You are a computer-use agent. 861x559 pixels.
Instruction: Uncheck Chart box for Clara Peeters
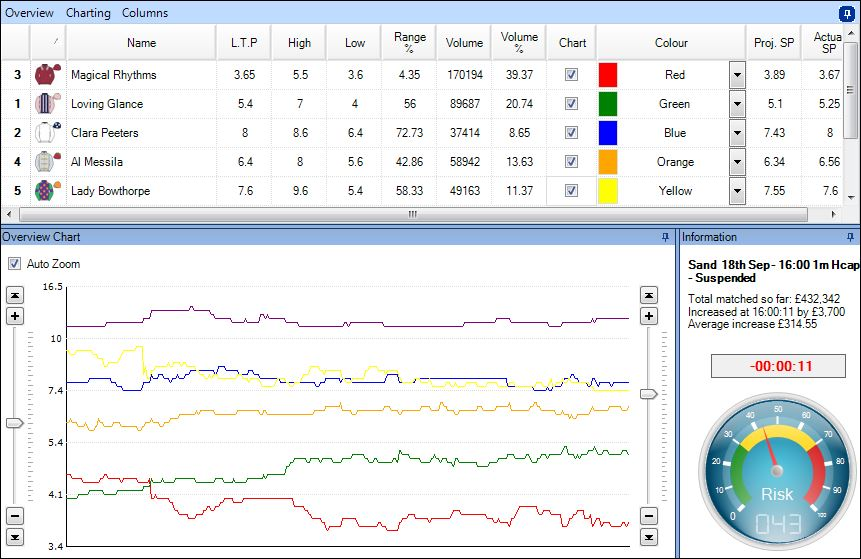click(572, 132)
